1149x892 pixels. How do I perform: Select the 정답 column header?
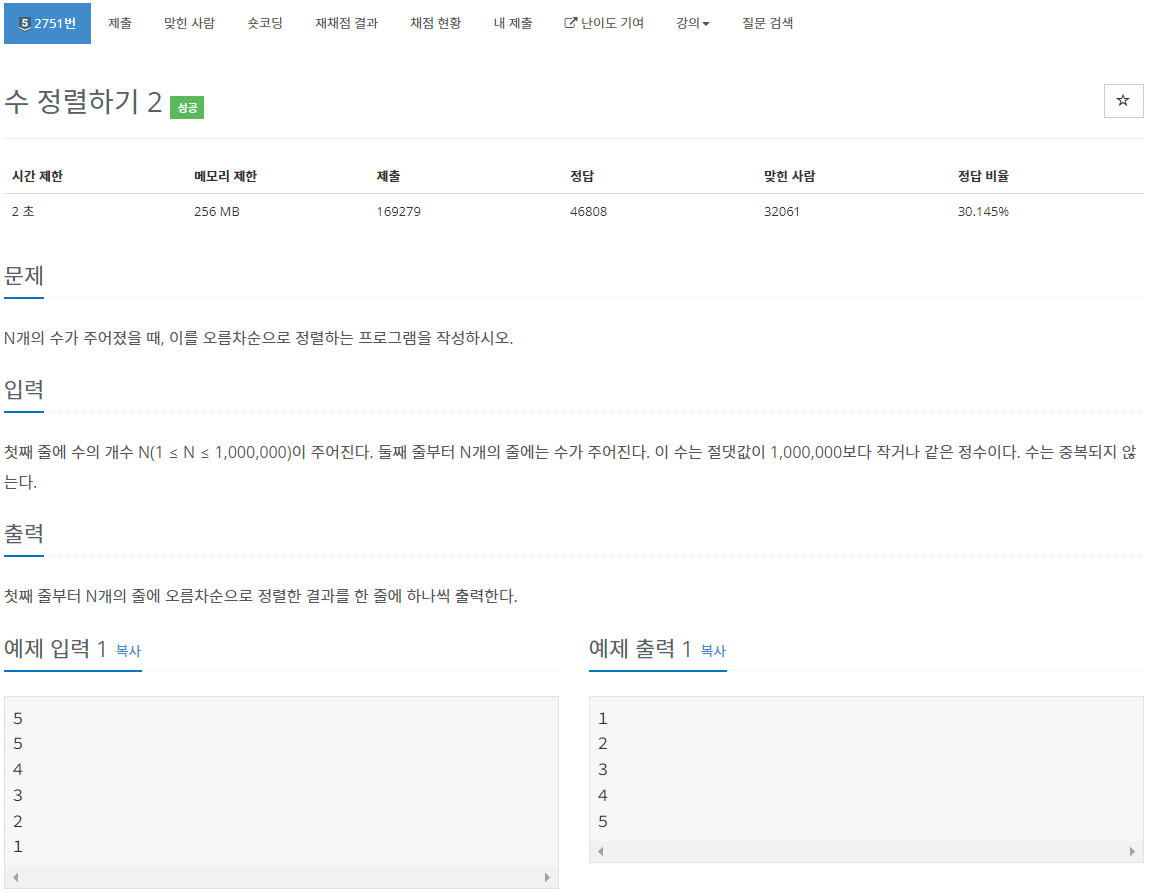click(x=582, y=176)
